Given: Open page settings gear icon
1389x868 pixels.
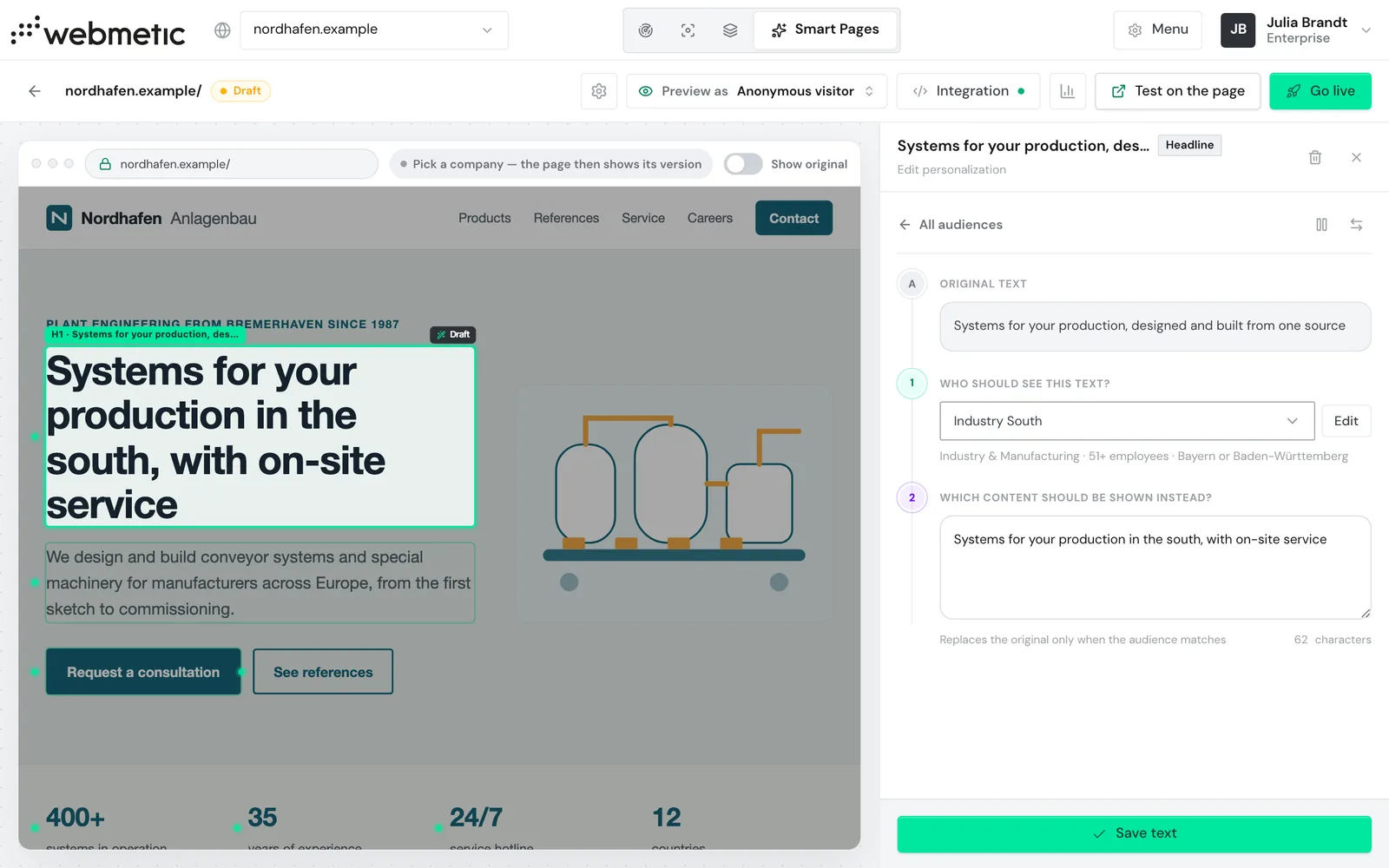Looking at the screenshot, I should (x=599, y=91).
